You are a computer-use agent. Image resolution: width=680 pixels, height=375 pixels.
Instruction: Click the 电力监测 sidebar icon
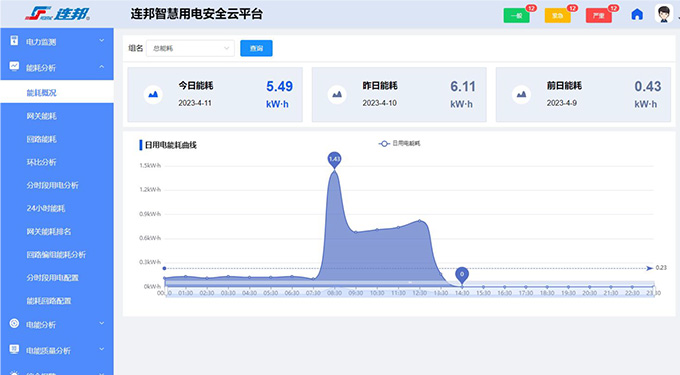click(14, 41)
